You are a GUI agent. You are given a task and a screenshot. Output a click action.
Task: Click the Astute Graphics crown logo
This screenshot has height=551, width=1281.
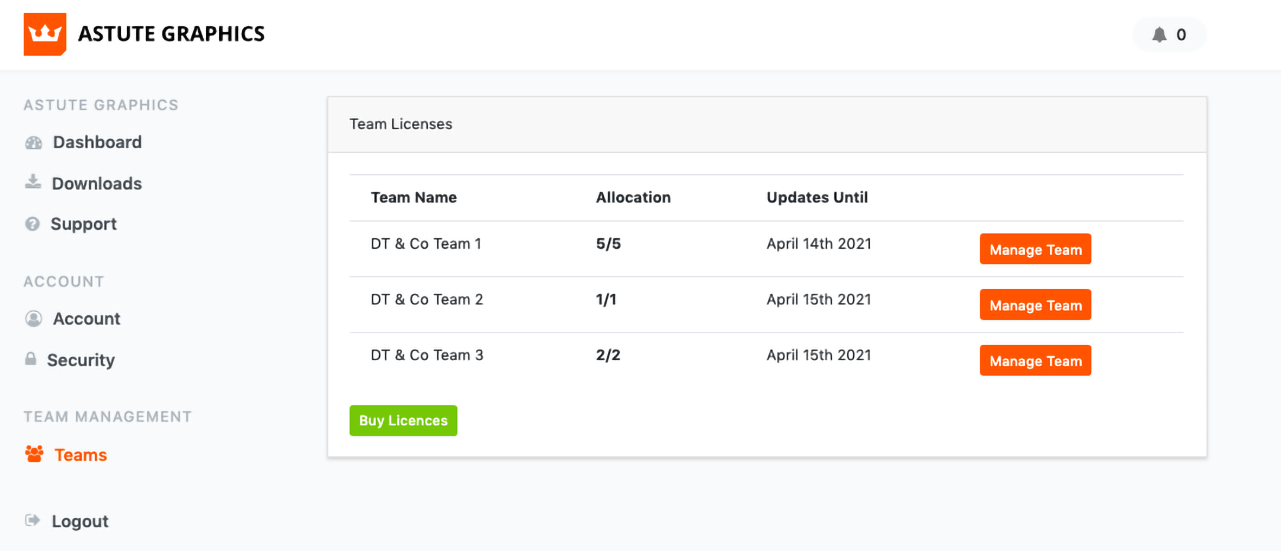(45, 34)
